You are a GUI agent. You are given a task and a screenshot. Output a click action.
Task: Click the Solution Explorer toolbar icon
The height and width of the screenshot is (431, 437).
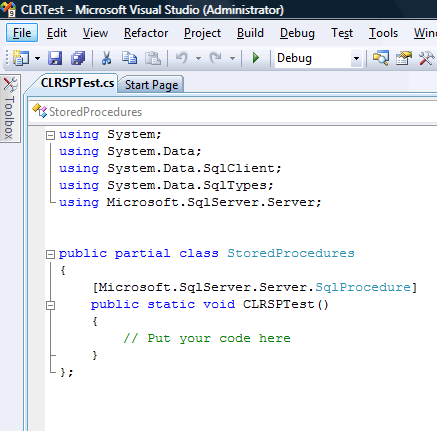point(380,58)
